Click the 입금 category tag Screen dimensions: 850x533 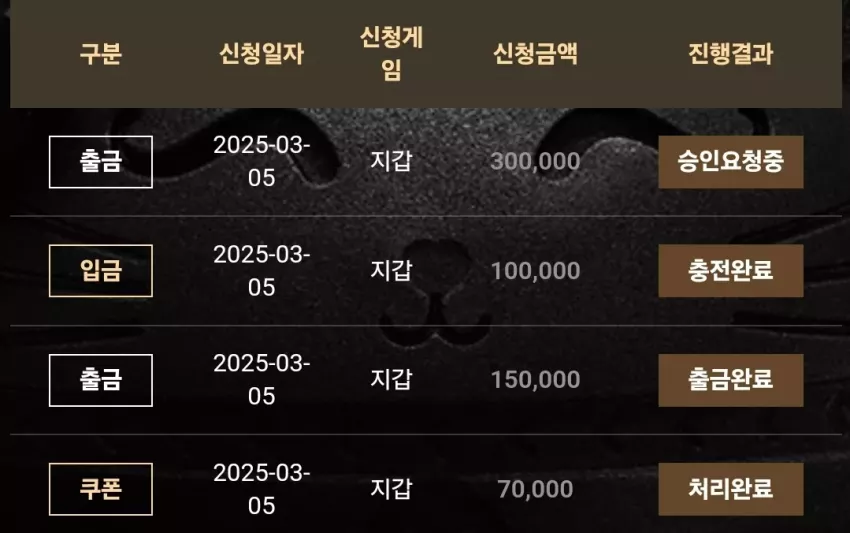coord(101,271)
